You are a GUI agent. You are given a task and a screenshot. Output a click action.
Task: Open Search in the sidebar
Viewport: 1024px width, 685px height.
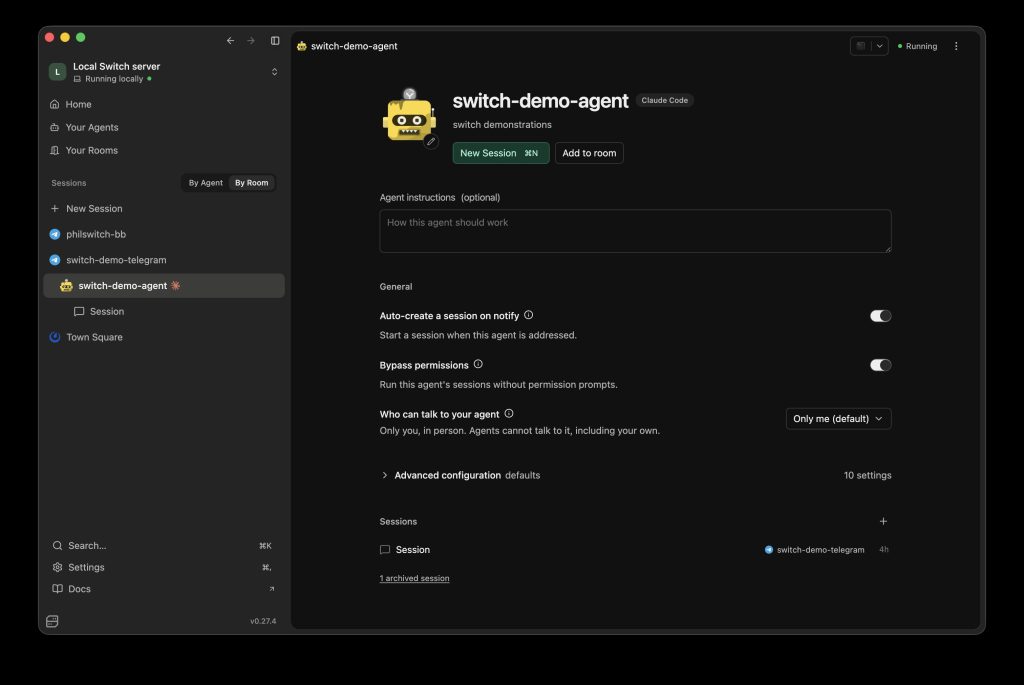[x=164, y=545]
